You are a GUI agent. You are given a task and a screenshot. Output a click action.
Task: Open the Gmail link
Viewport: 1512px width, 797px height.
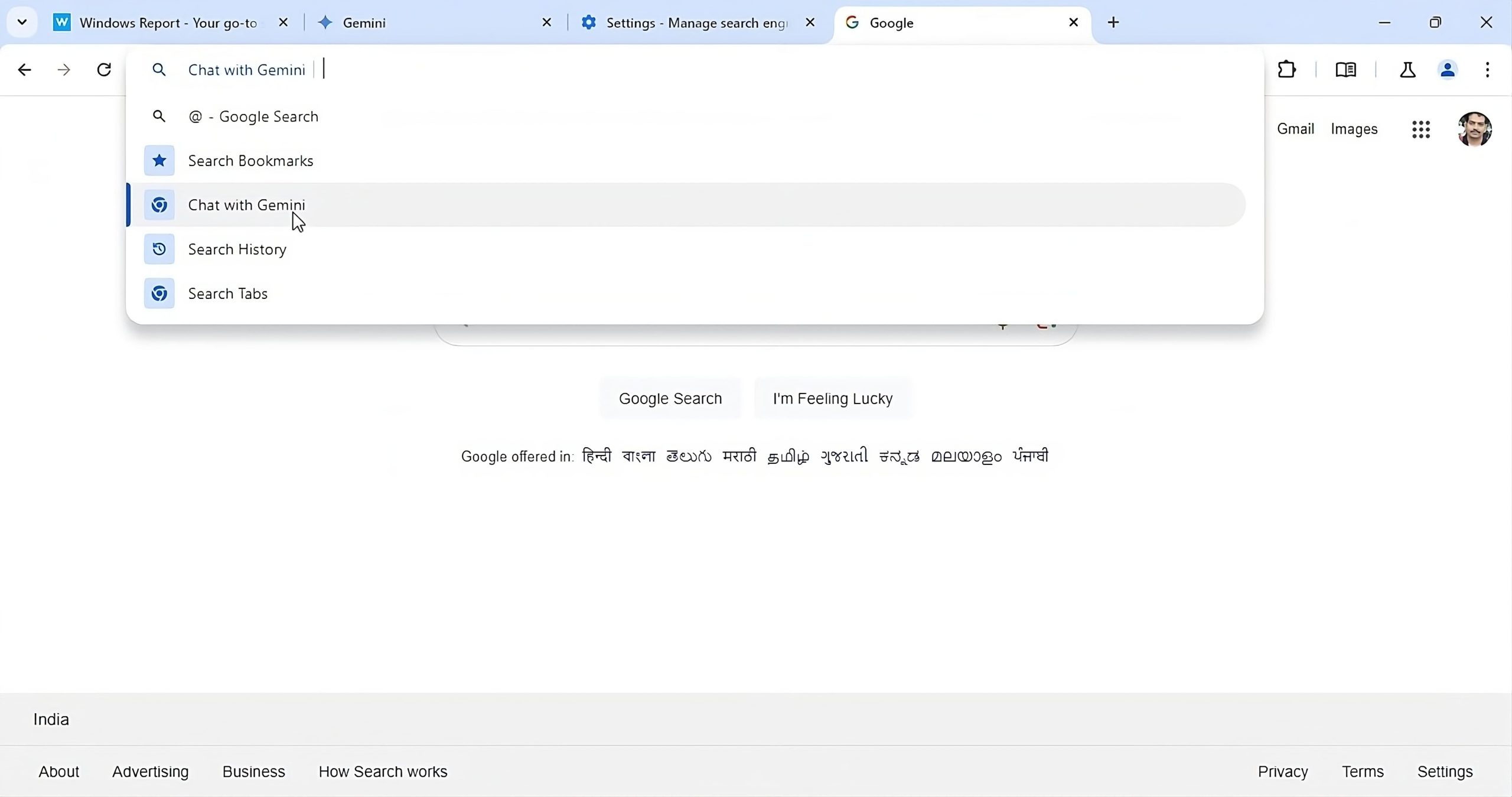(x=1295, y=129)
